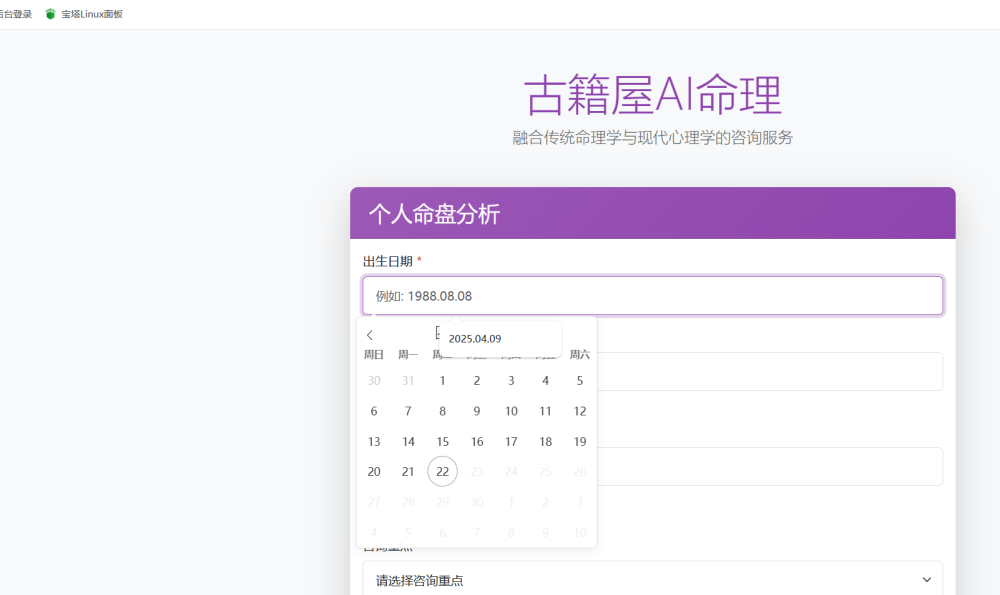1000x595 pixels.
Task: Click the 个人命盘分析 card header
Action: [652, 213]
